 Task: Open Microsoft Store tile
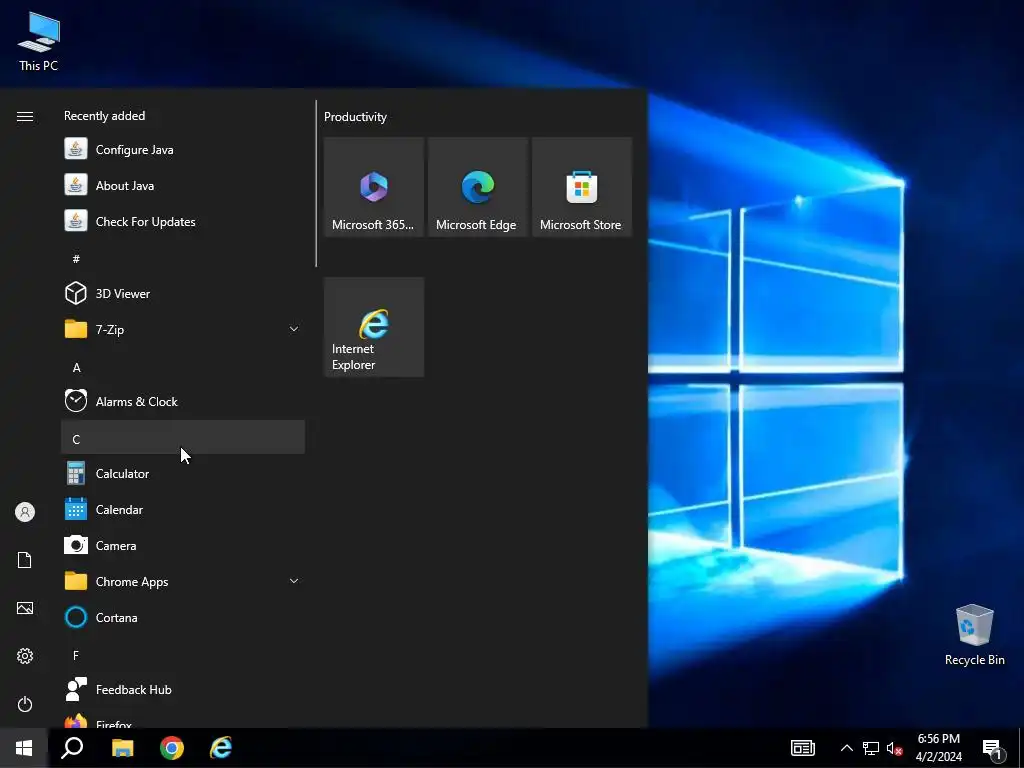[582, 187]
